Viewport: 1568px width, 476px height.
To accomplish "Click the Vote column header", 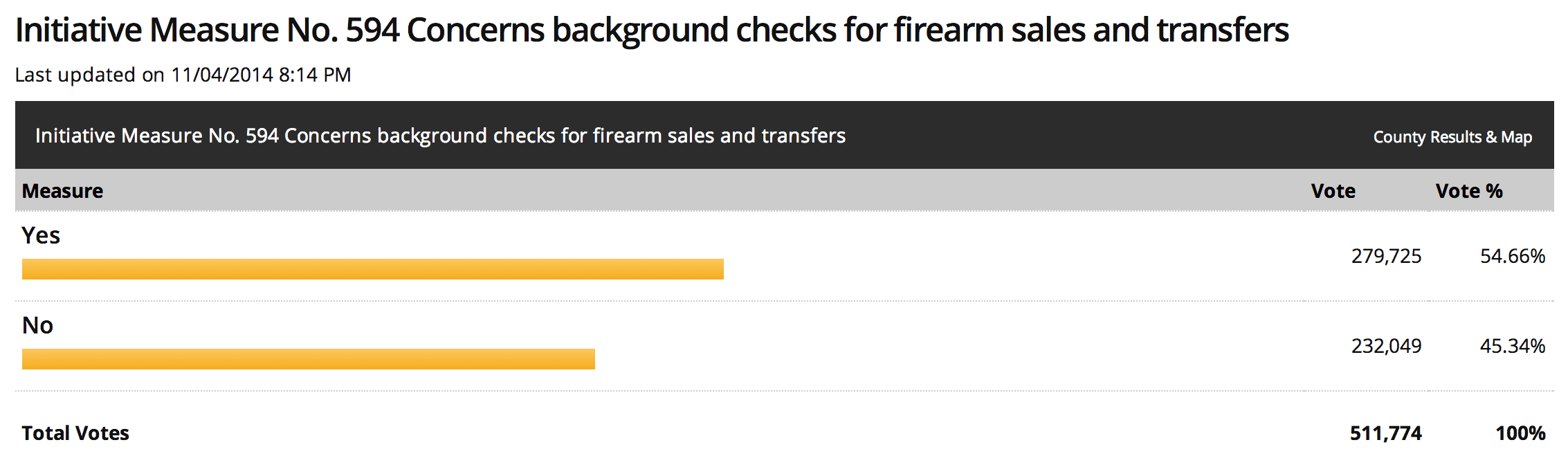I will point(1333,191).
